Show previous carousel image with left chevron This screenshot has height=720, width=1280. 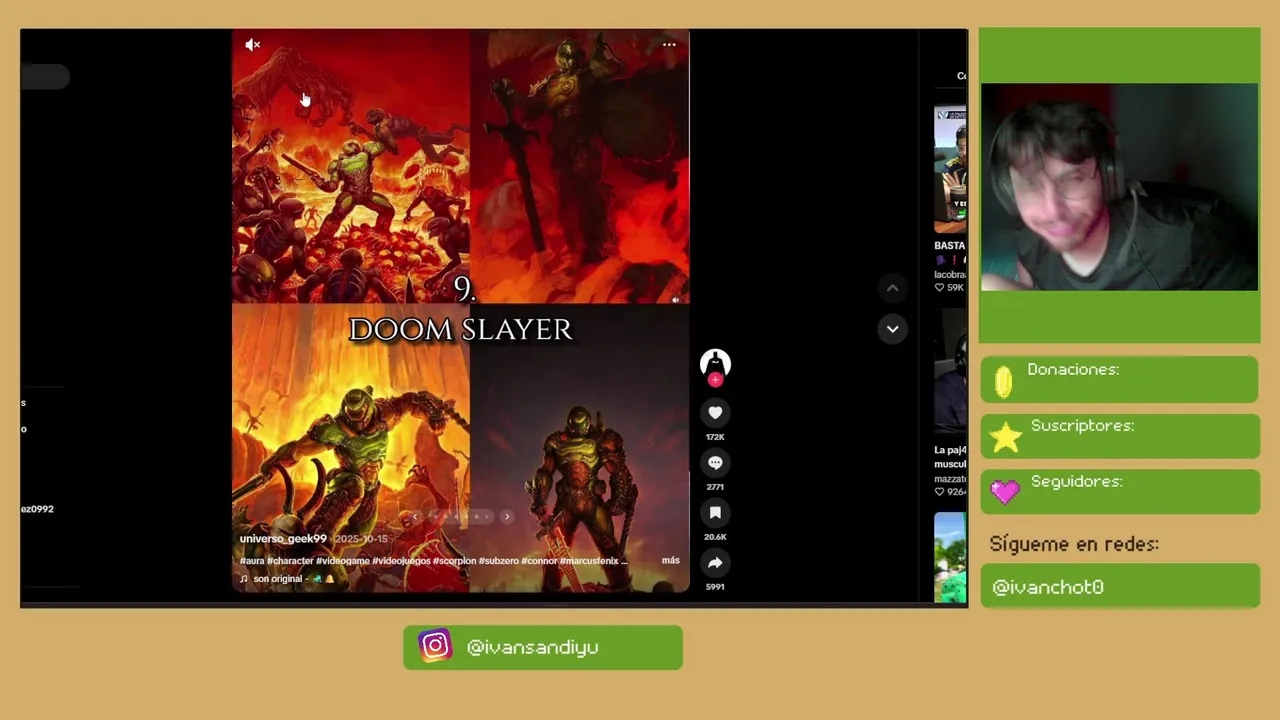416,517
